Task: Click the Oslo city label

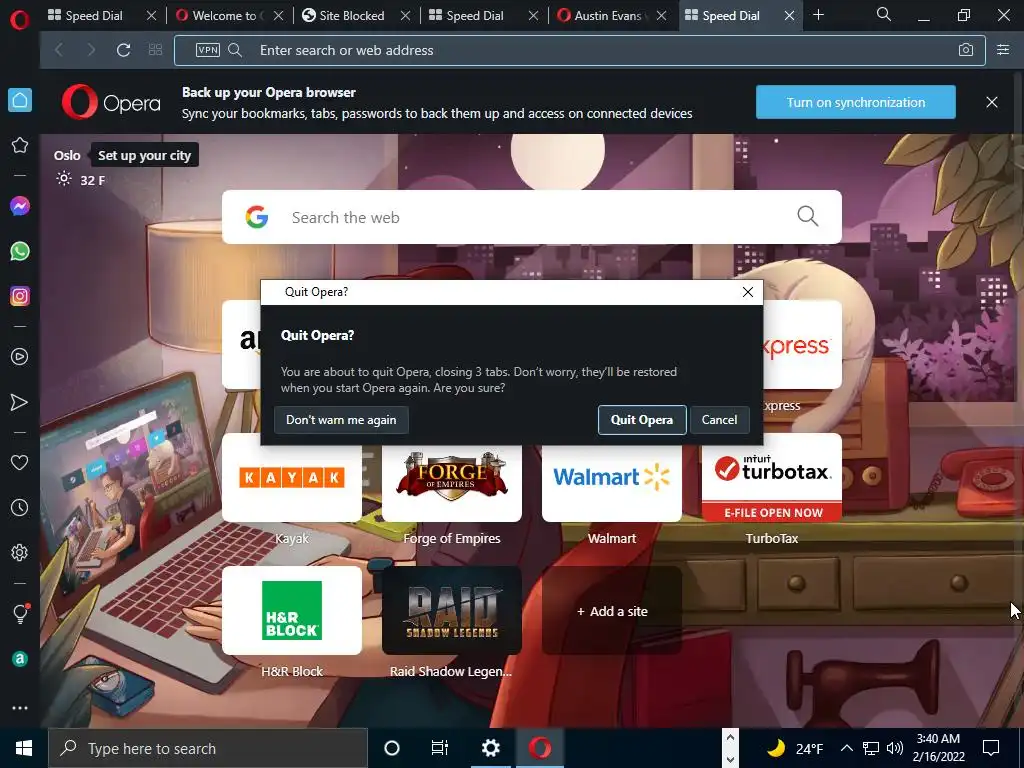Action: [x=67, y=155]
